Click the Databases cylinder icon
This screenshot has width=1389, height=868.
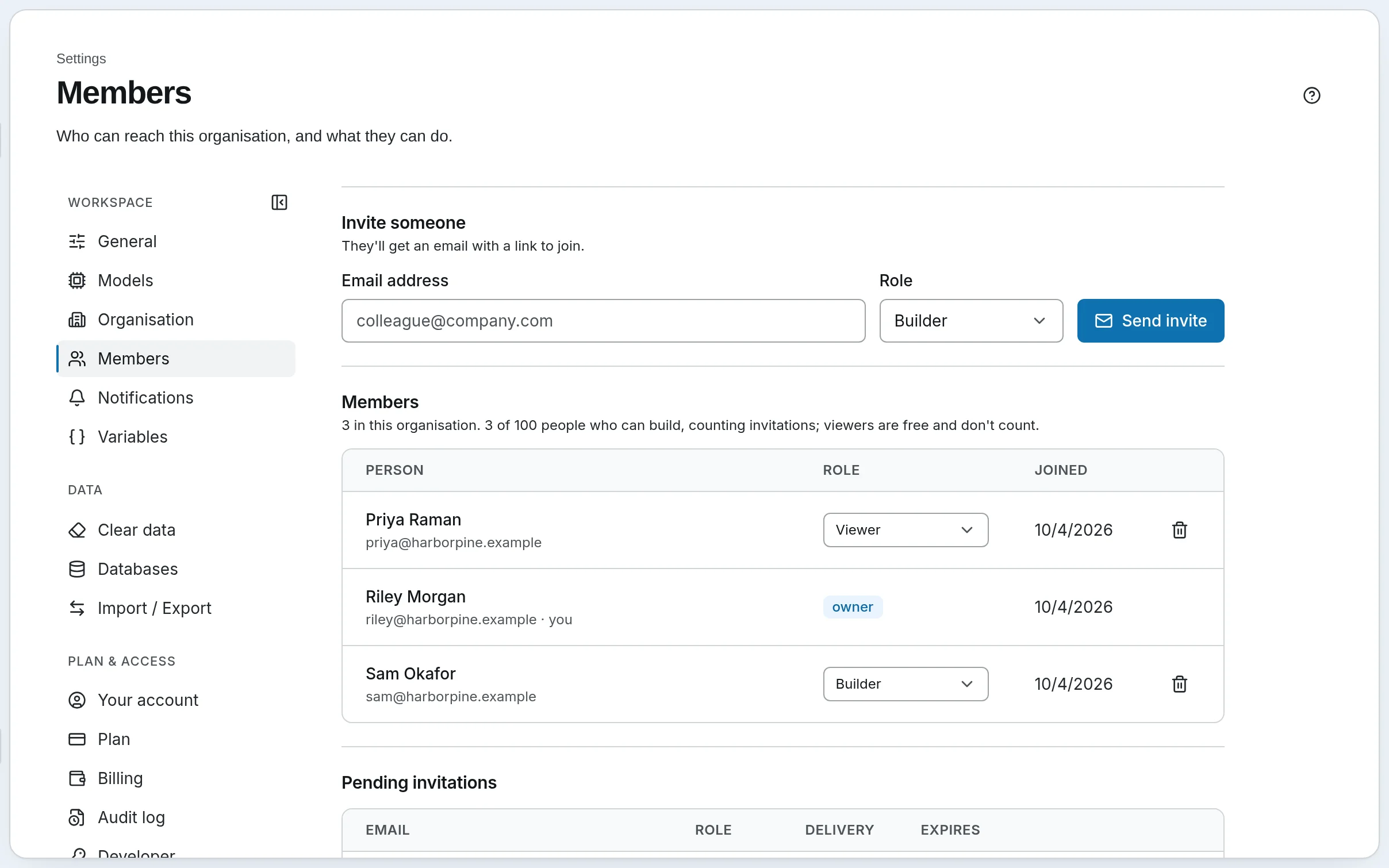pyautogui.click(x=77, y=569)
